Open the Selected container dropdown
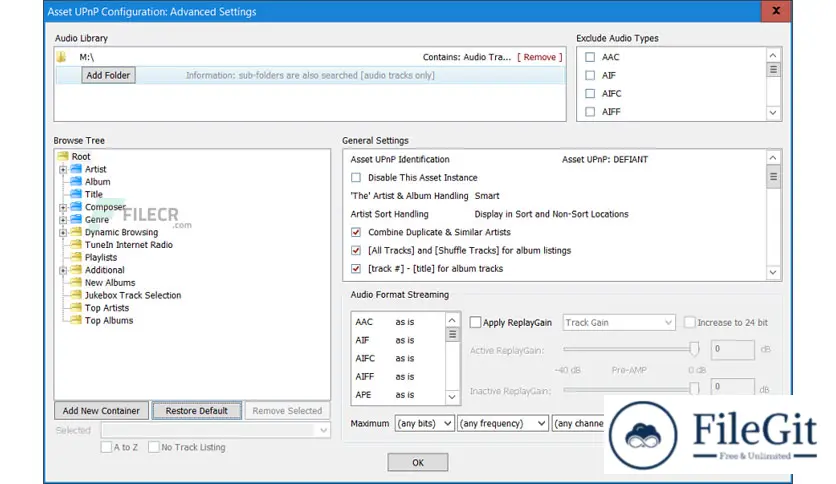This screenshot has width=836, height=484. [x=216, y=430]
